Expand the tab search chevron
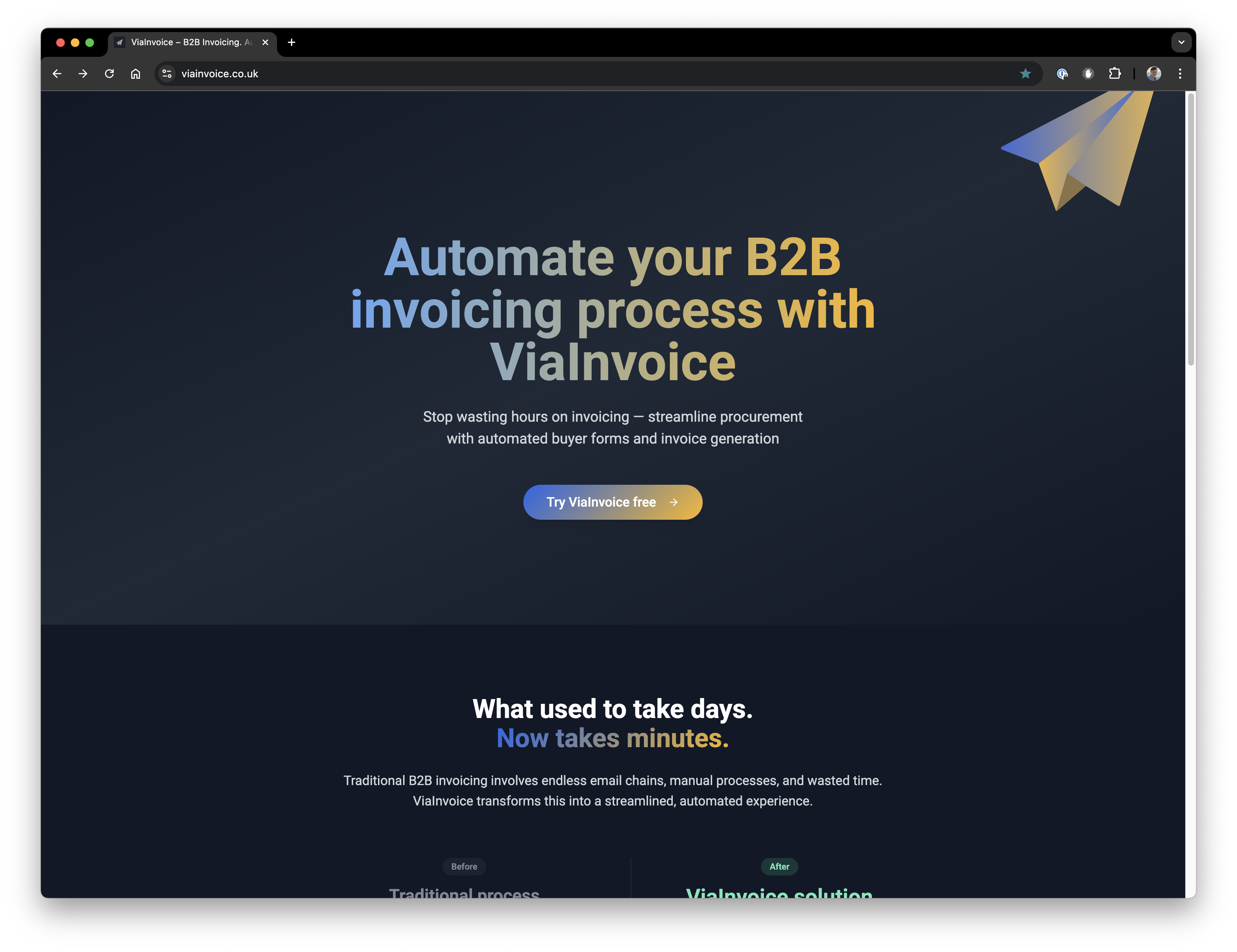Screen dimensions: 1237x952 [1181, 43]
